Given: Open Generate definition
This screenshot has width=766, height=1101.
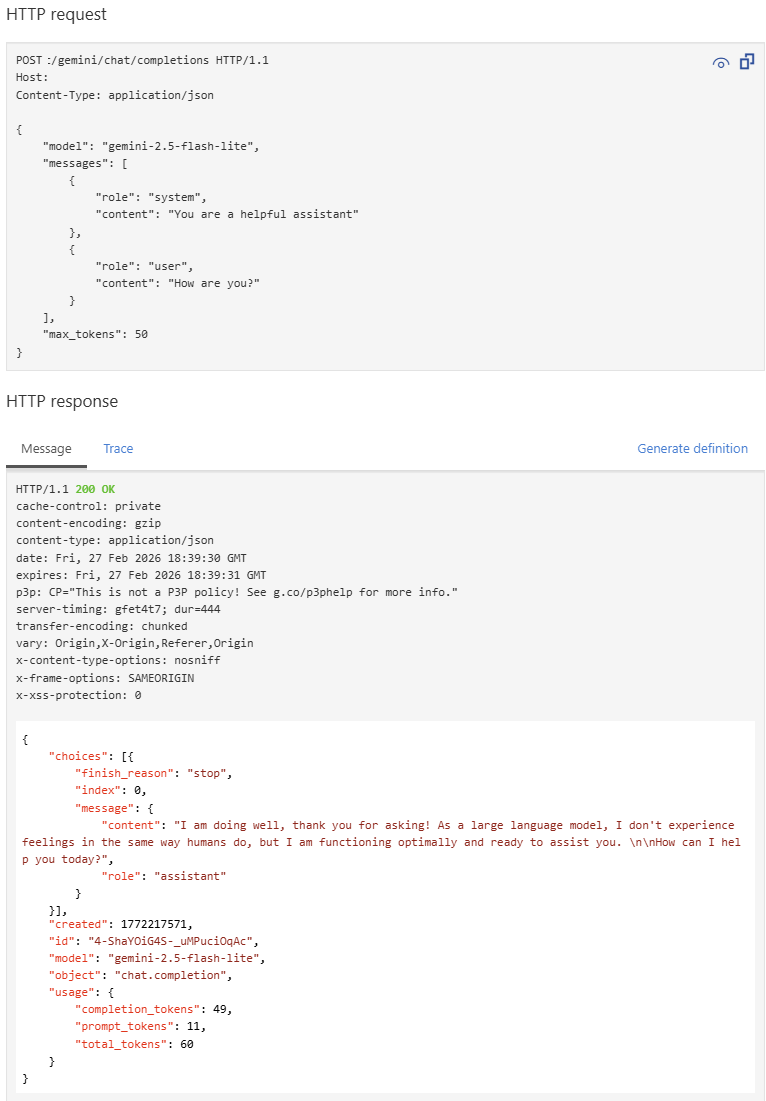Looking at the screenshot, I should pyautogui.click(x=692, y=448).
